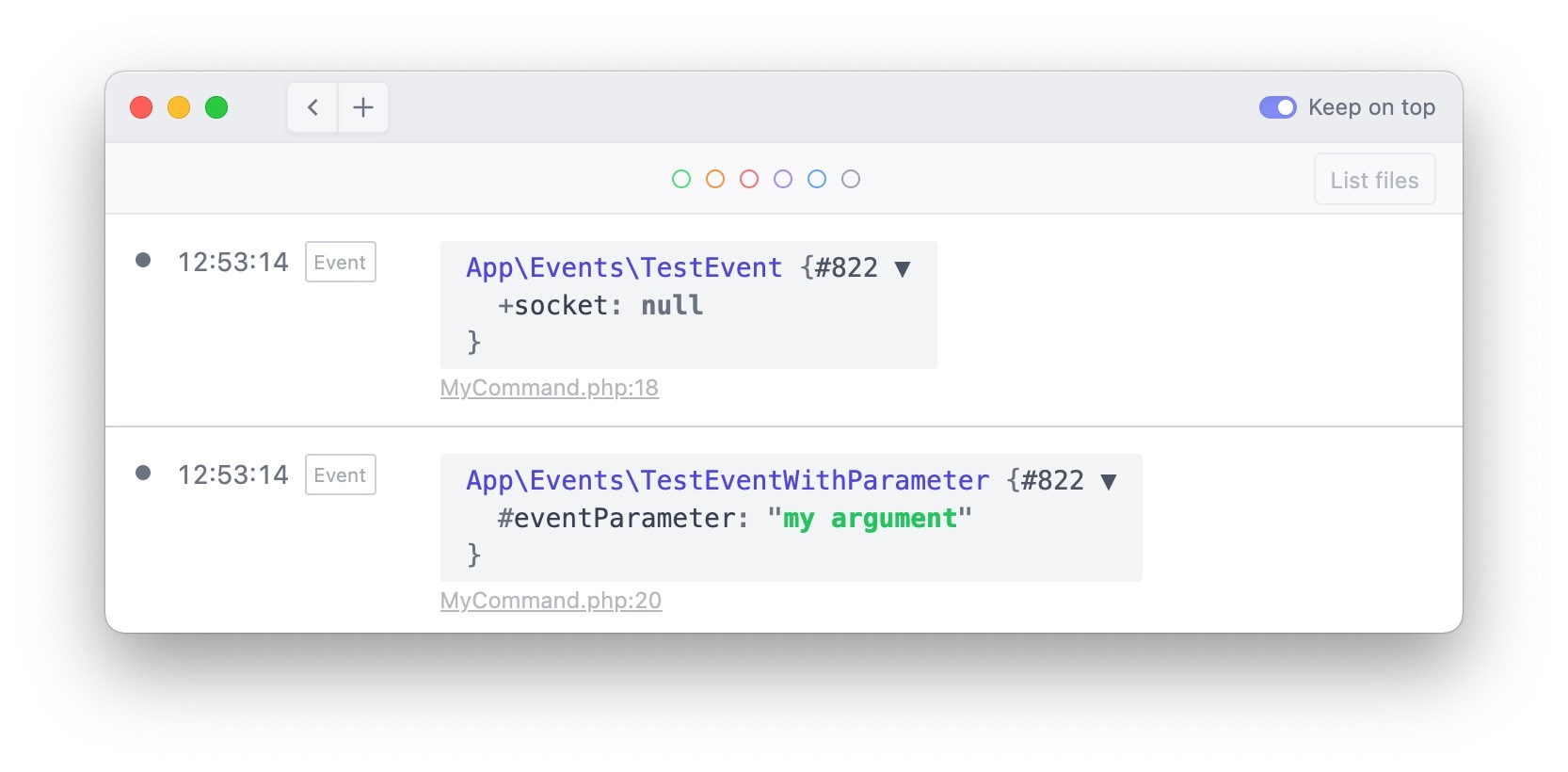The height and width of the screenshot is (772, 1568).
Task: Filter by the purple color circle
Action: coord(783,179)
